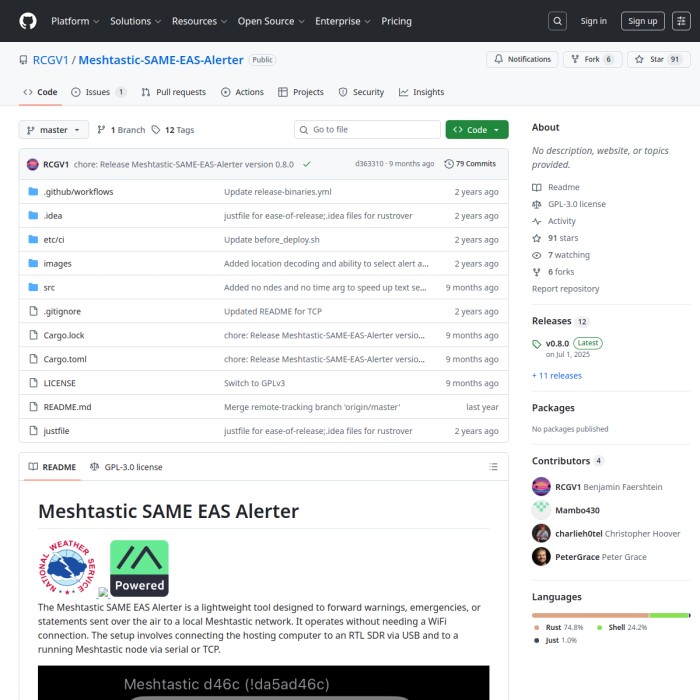Click the Languages color bar Rust segment
700x700 pixels.
(590, 615)
